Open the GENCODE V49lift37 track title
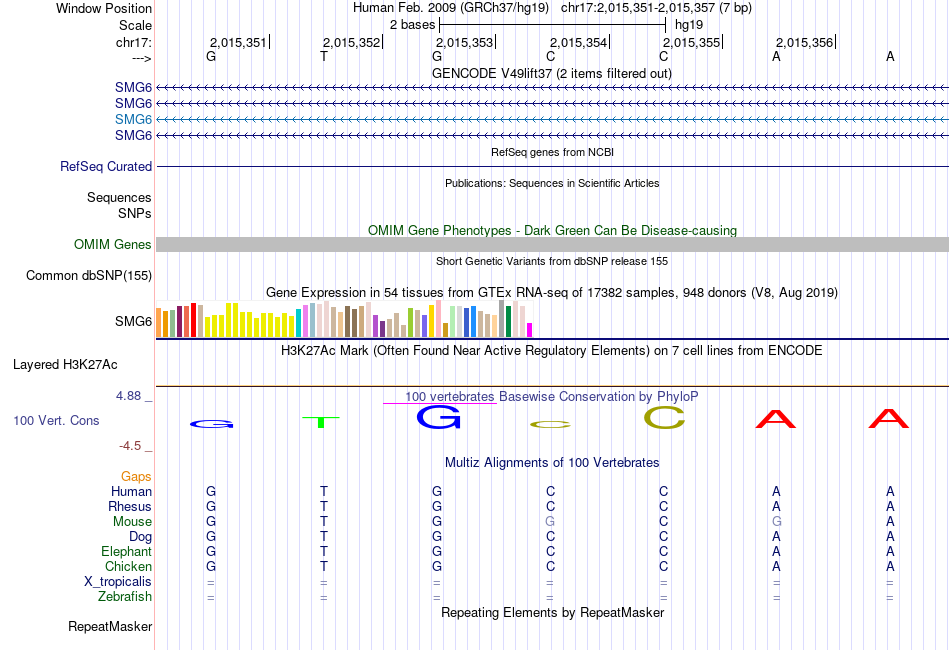The image size is (950, 650). 551,73
